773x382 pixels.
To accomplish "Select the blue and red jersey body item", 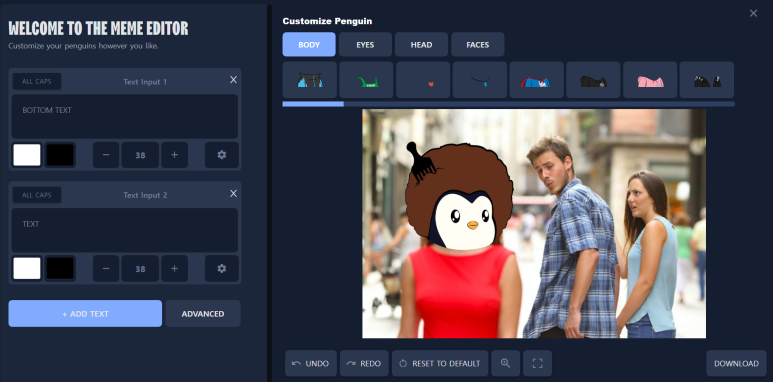I will [536, 80].
